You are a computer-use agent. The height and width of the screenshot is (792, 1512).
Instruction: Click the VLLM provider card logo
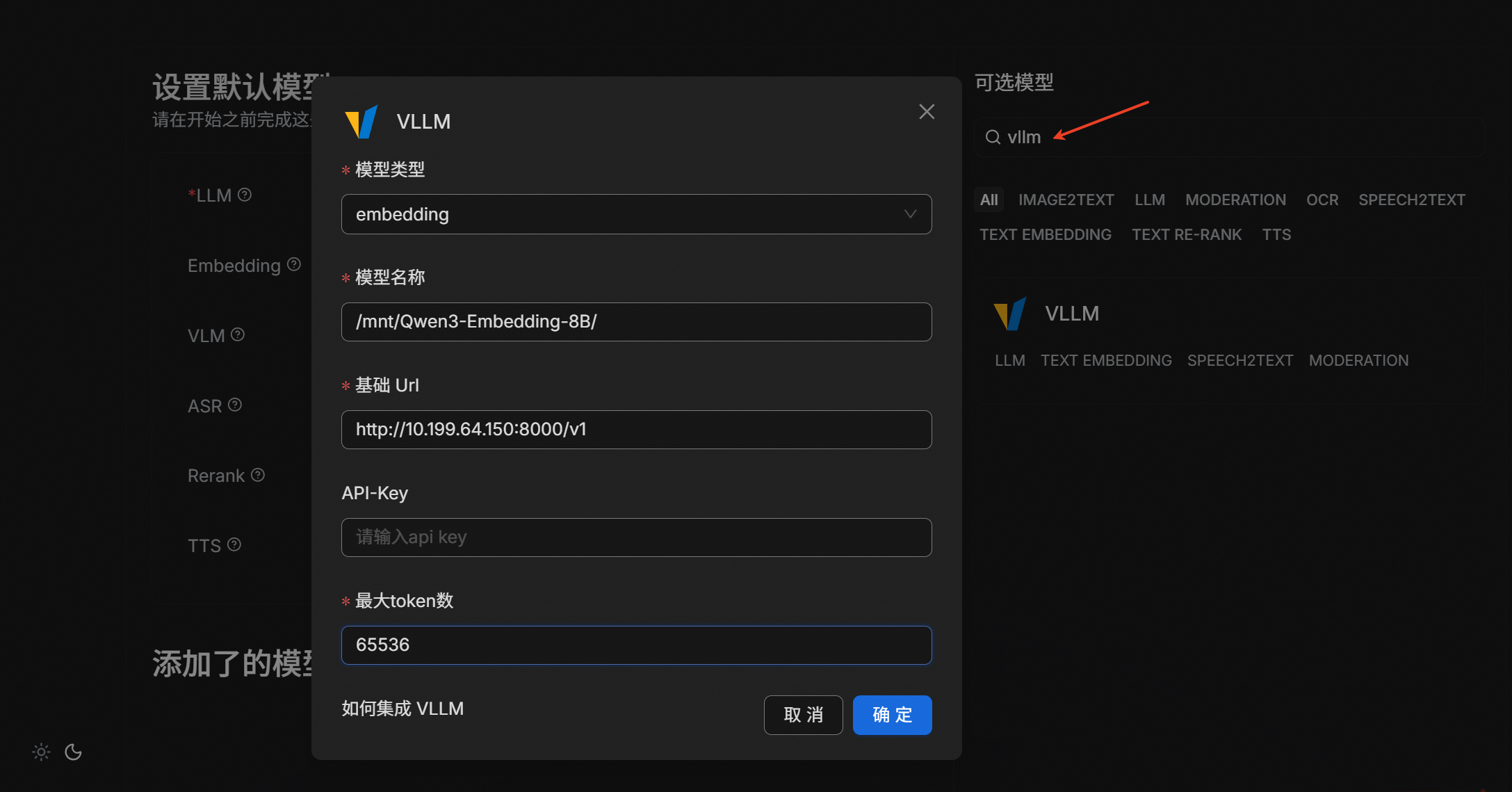click(1010, 314)
